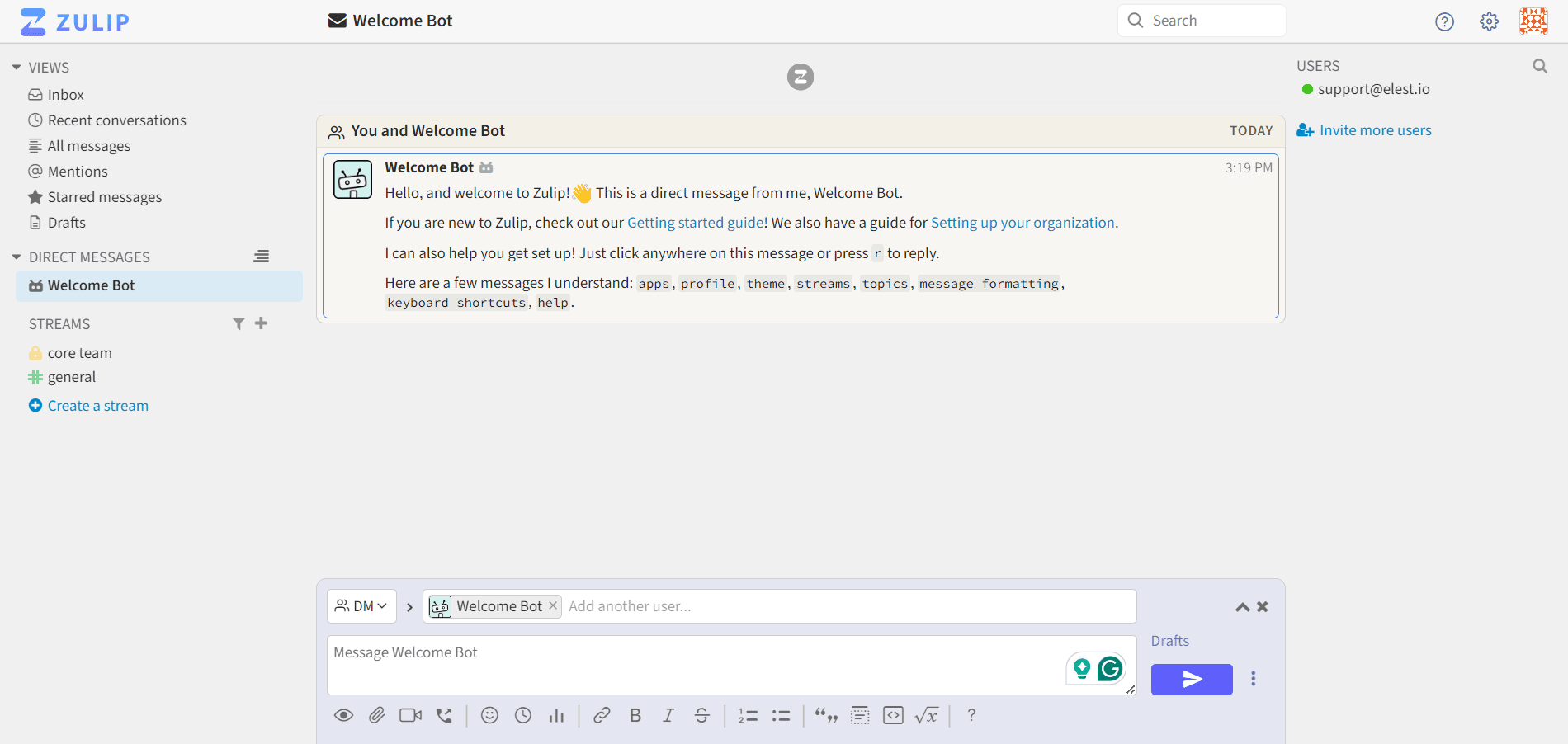Add an emoji to the message
The height and width of the screenshot is (744, 1568).
tap(489, 715)
